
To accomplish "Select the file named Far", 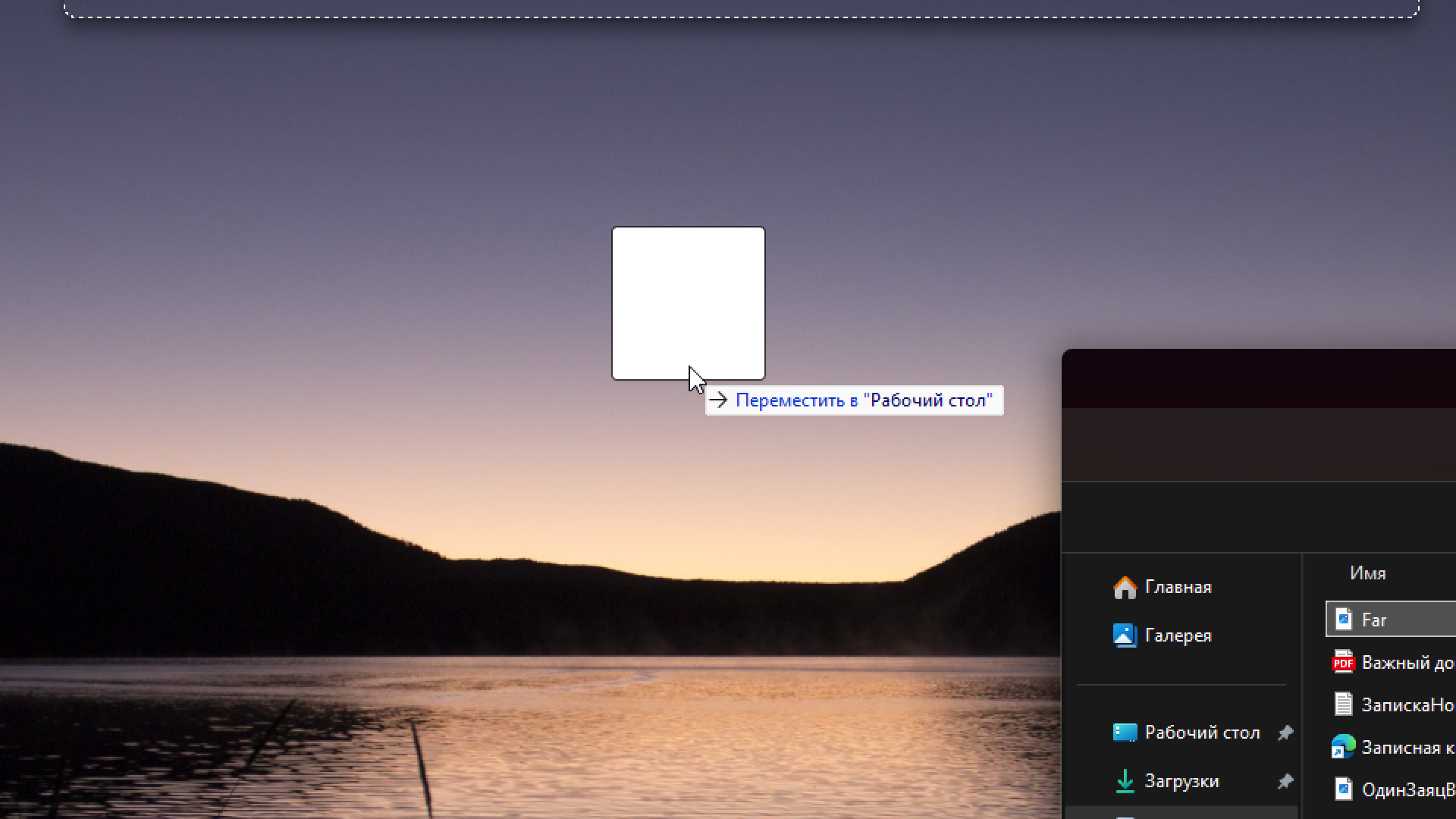I will 1391,620.
